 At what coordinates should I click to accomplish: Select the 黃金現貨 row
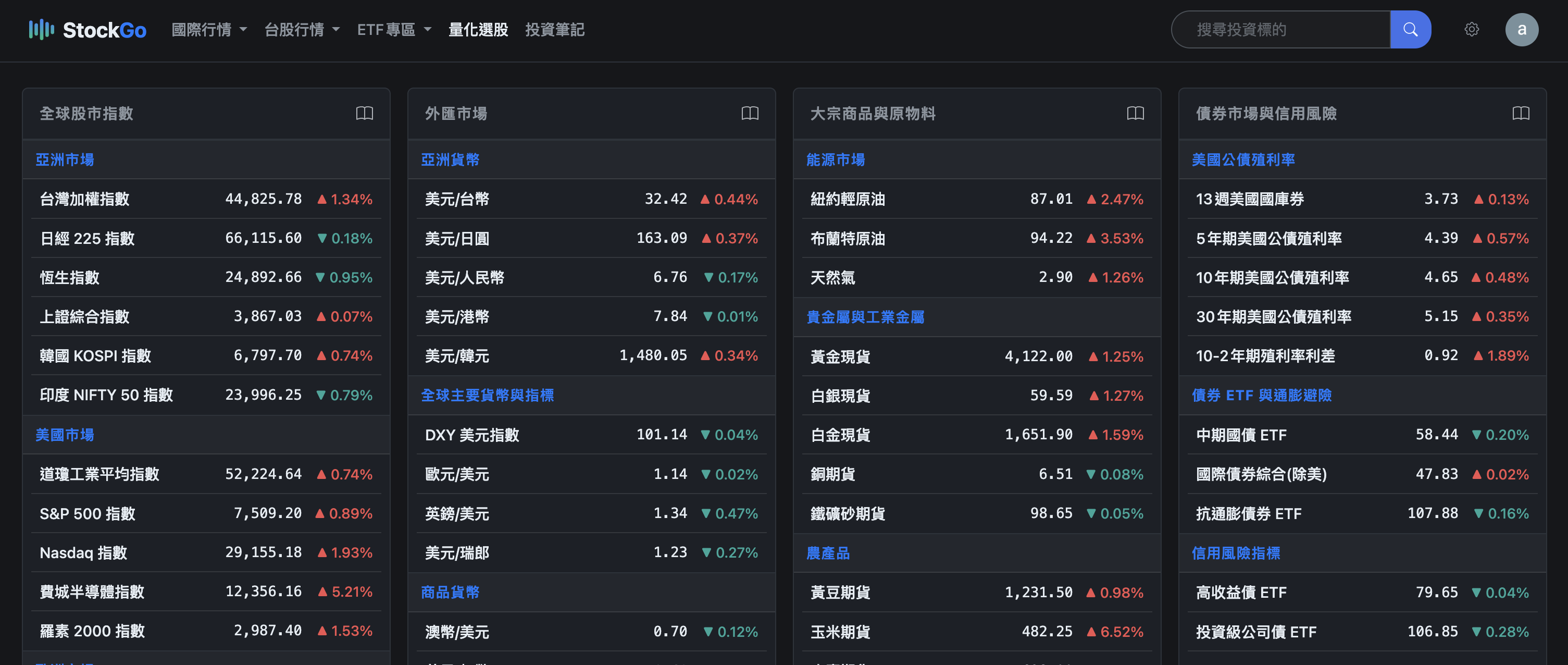coord(977,356)
